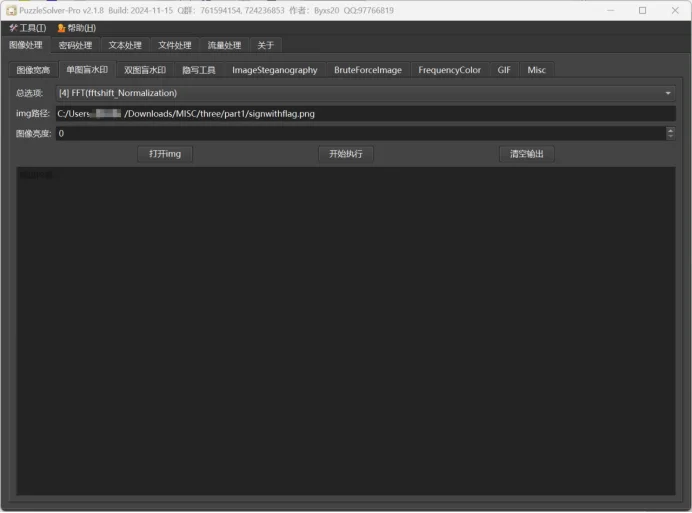Switch to the 密码处理 tab
The height and width of the screenshot is (513, 692).
point(75,45)
